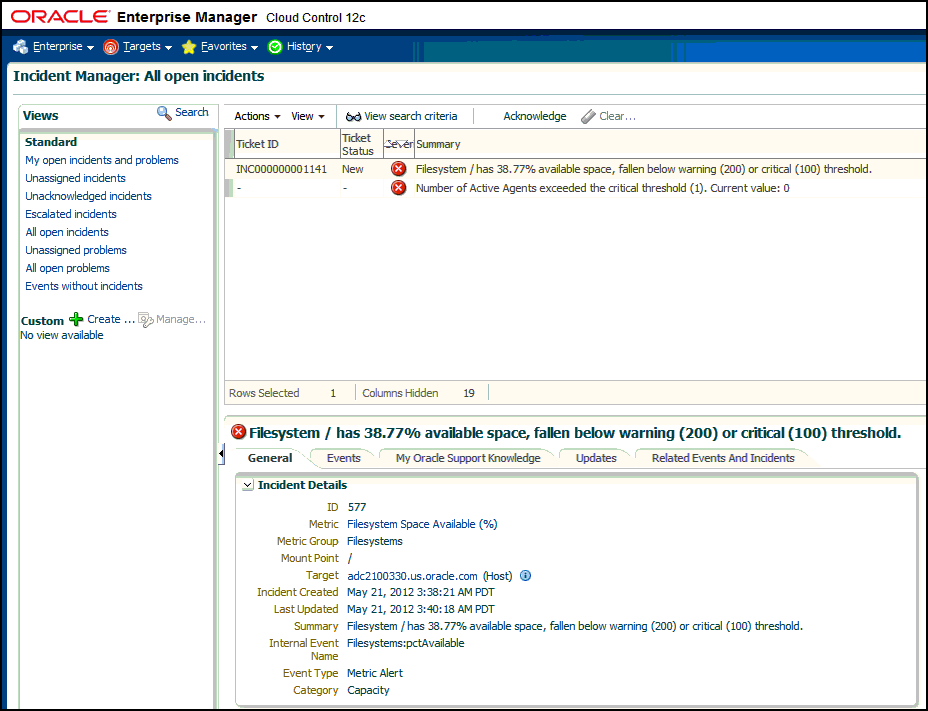Screen dimensions: 928x711
Task: Click the green plus Create icon
Action: coord(76,320)
